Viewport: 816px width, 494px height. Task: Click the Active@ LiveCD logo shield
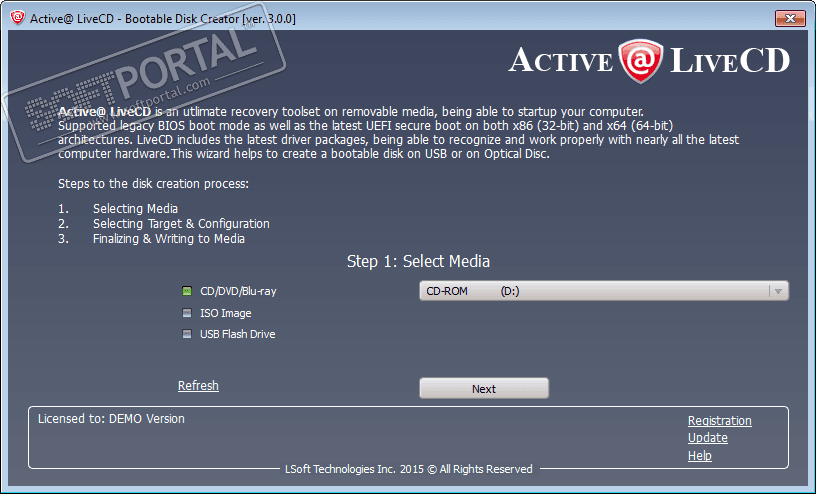641,61
